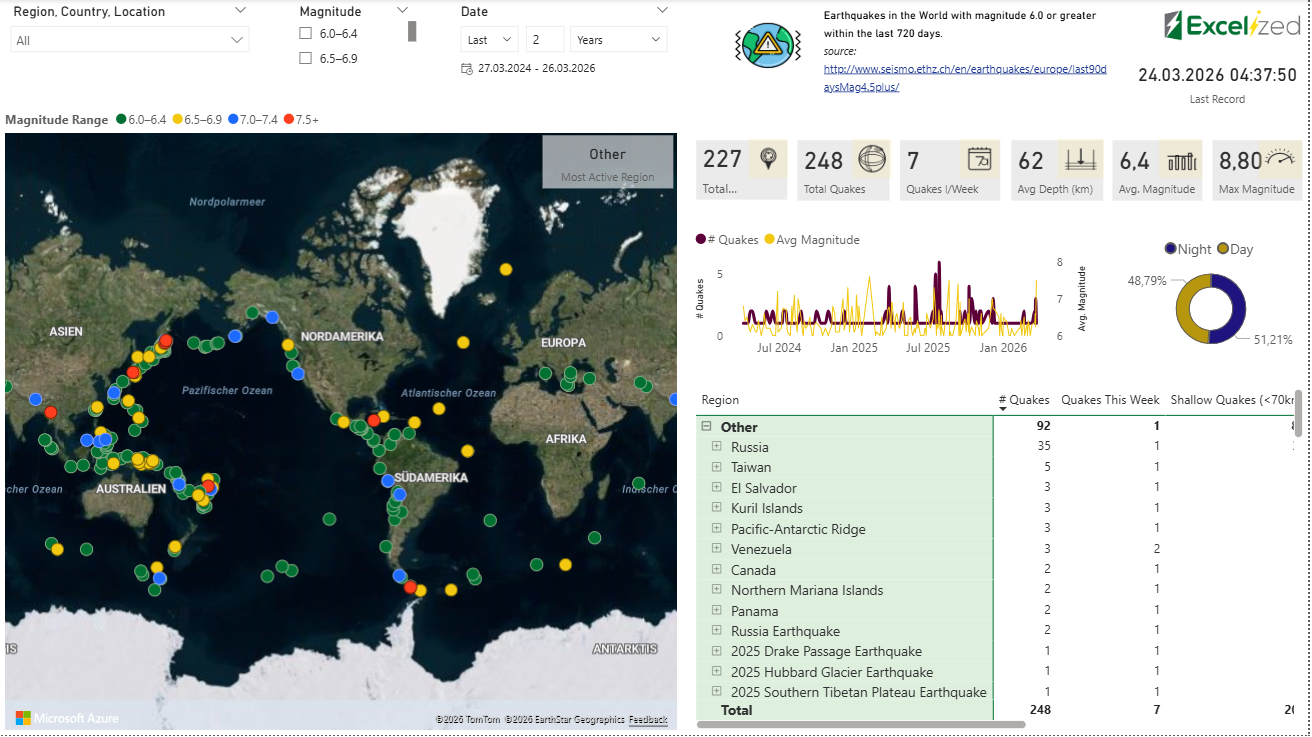Click the Other most active region card

(608, 162)
